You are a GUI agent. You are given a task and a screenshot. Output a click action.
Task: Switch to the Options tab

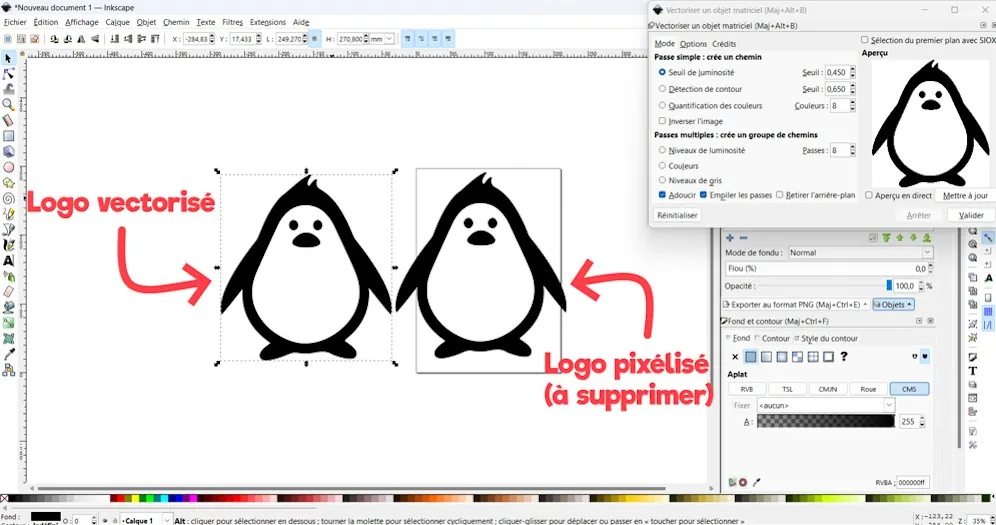pos(693,44)
